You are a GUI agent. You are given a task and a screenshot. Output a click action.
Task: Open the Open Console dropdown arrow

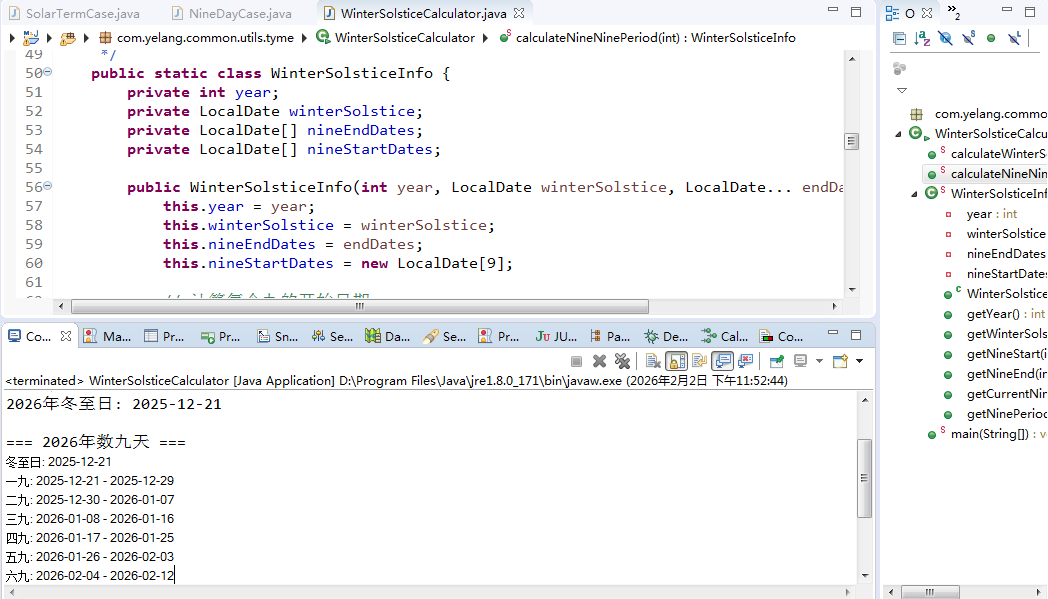tap(860, 362)
